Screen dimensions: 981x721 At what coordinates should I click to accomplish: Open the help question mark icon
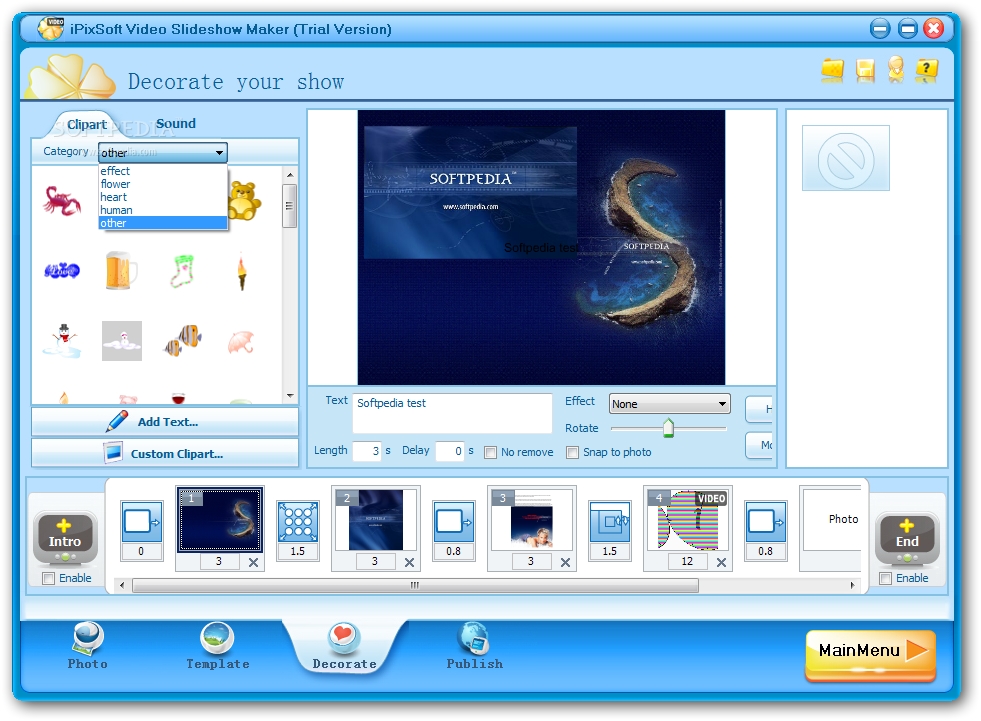927,70
